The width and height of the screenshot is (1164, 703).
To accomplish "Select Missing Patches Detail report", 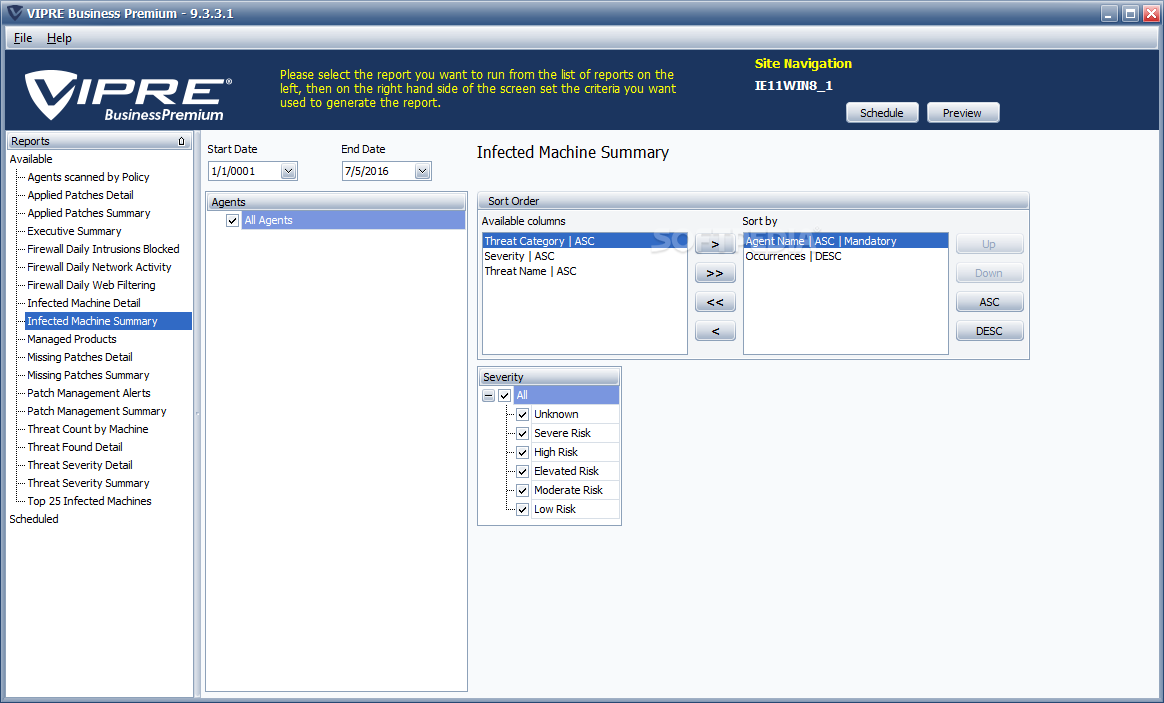I will [x=79, y=357].
